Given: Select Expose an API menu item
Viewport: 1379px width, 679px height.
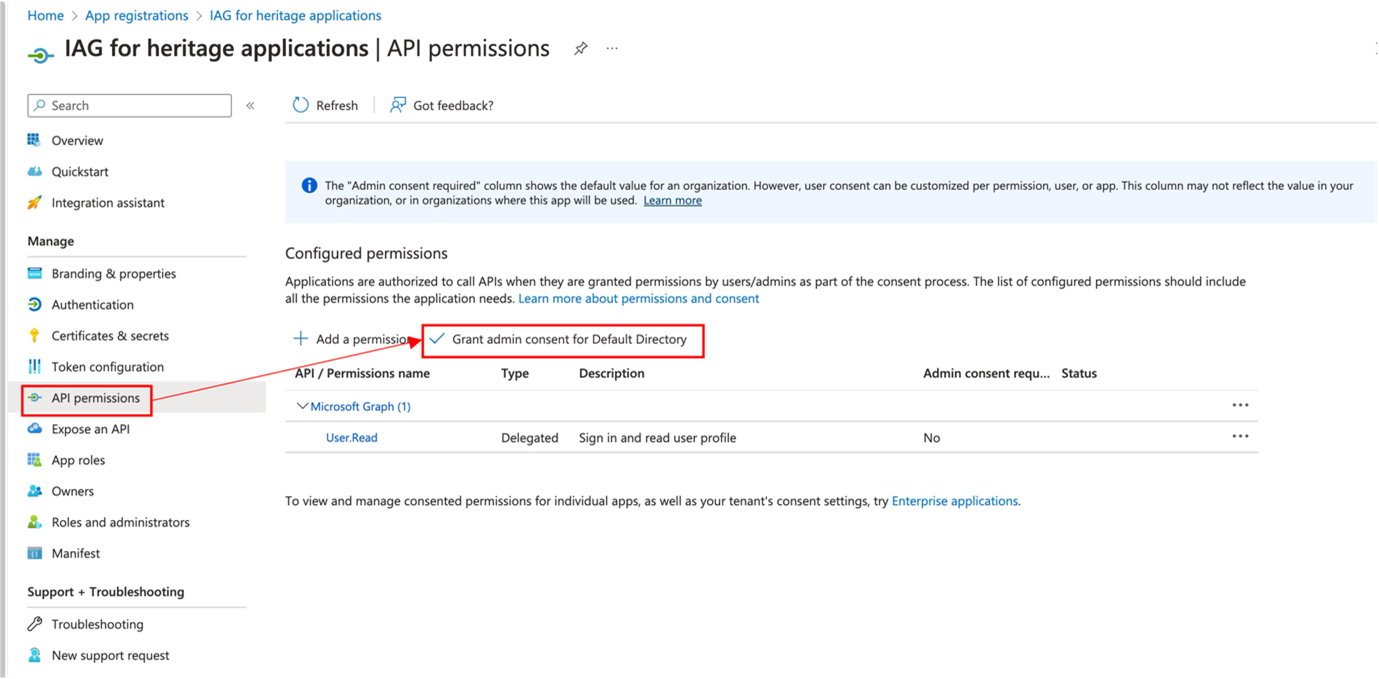Looking at the screenshot, I should click(90, 429).
